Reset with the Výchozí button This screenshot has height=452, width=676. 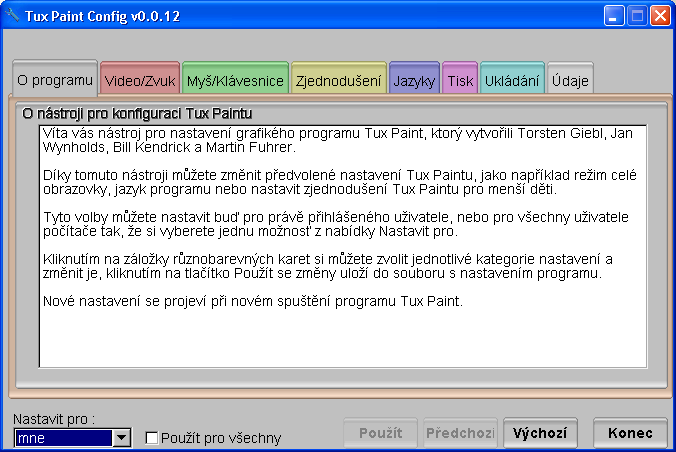tap(540, 433)
